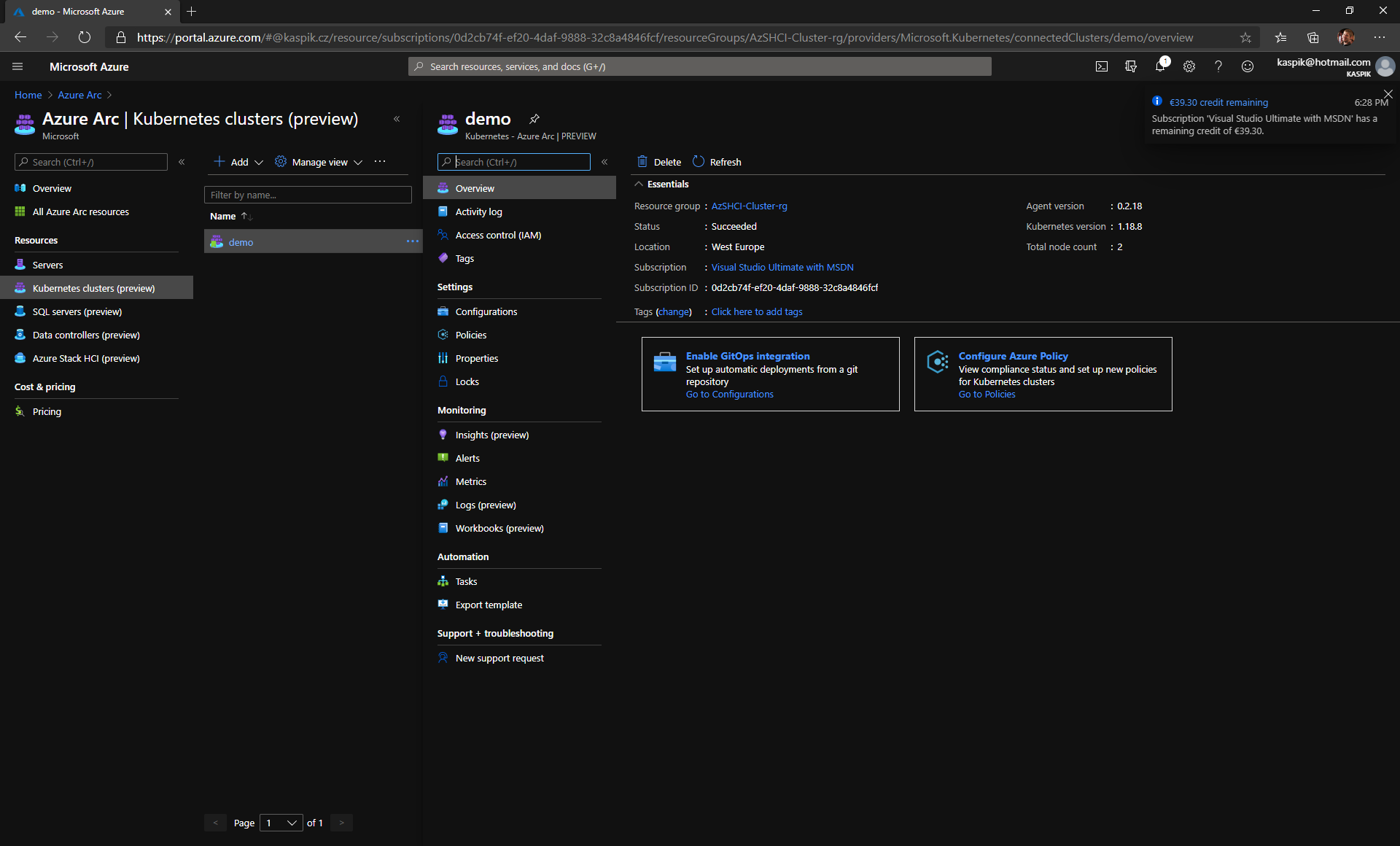Viewport: 1400px width, 846px height.
Task: Open Insights (preview) under Monitoring
Action: (x=491, y=434)
